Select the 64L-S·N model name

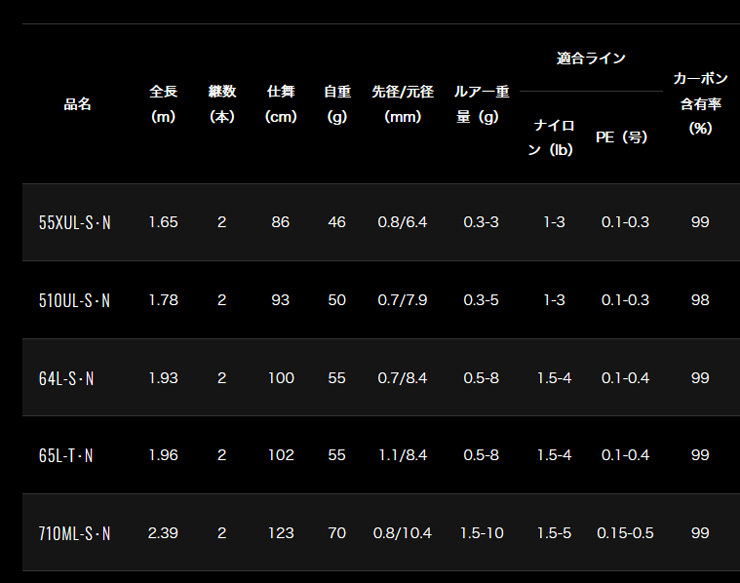point(66,378)
